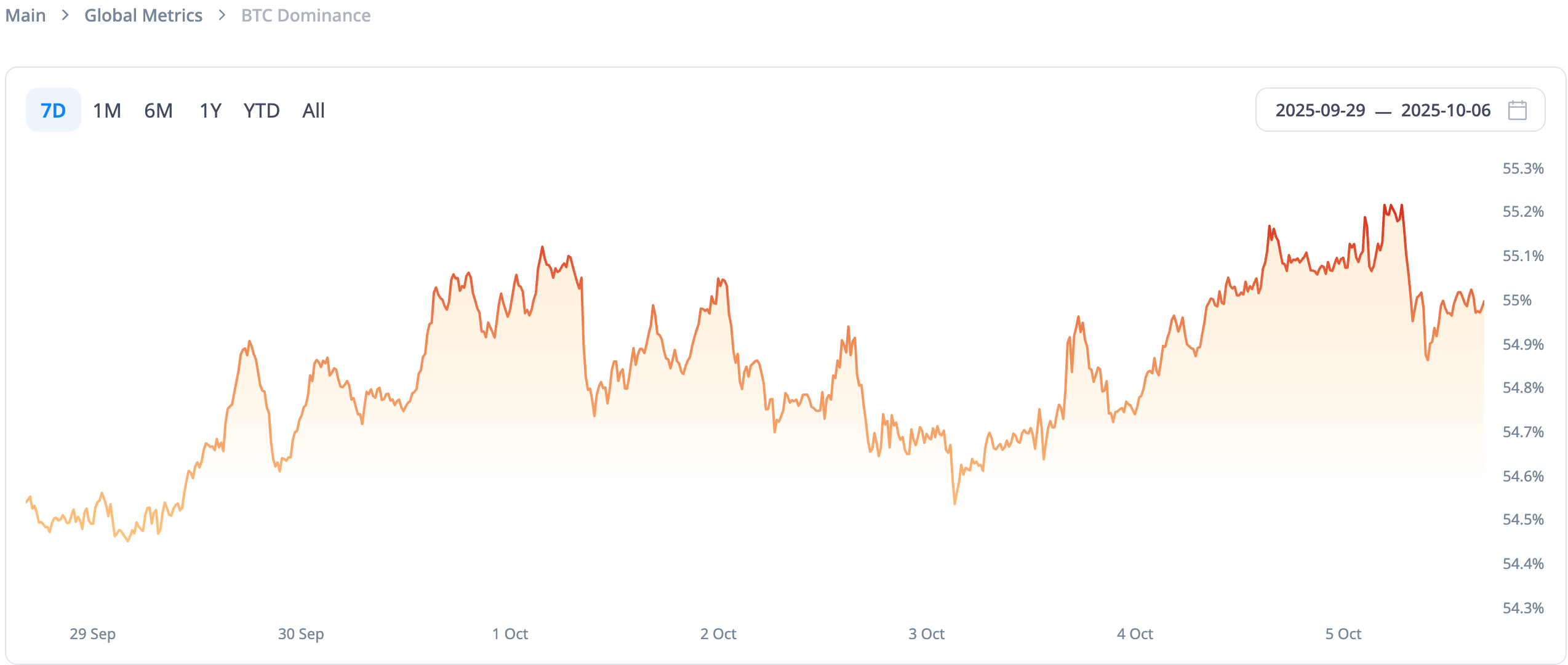The width and height of the screenshot is (1568, 665).
Task: Click the 3 Oct x-axis label
Action: 926,634
